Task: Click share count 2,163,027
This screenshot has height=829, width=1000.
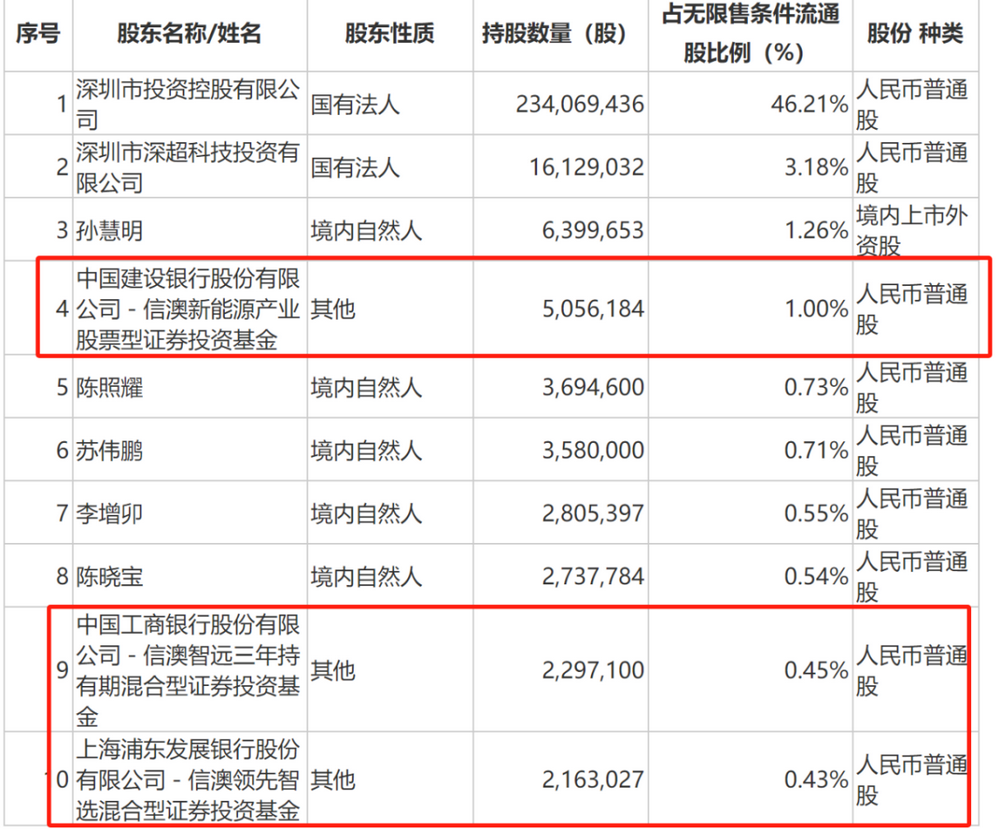Action: coord(593,780)
